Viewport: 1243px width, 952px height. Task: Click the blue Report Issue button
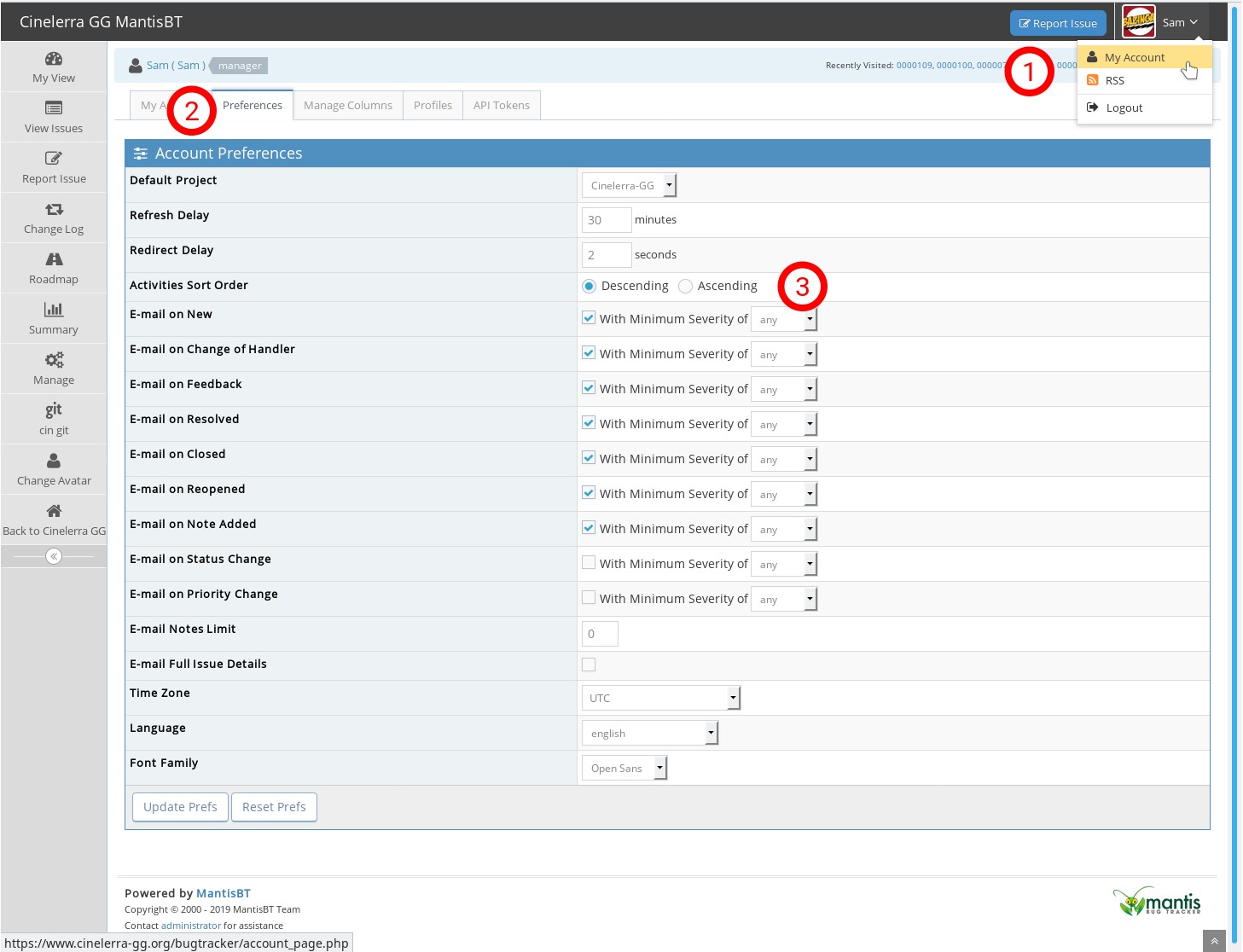pos(1058,23)
